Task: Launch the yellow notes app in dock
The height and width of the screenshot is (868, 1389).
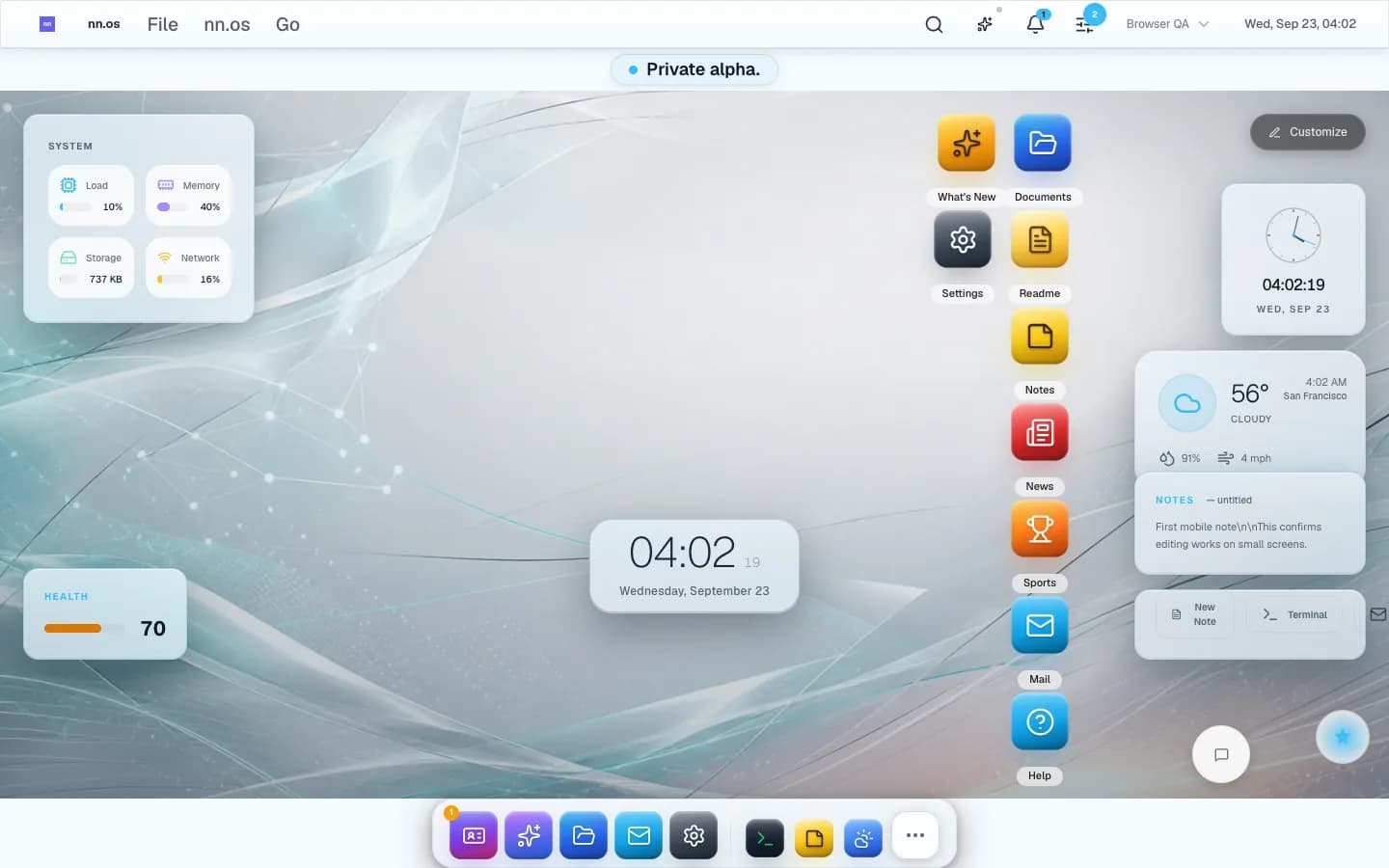Action: pyautogui.click(x=814, y=838)
